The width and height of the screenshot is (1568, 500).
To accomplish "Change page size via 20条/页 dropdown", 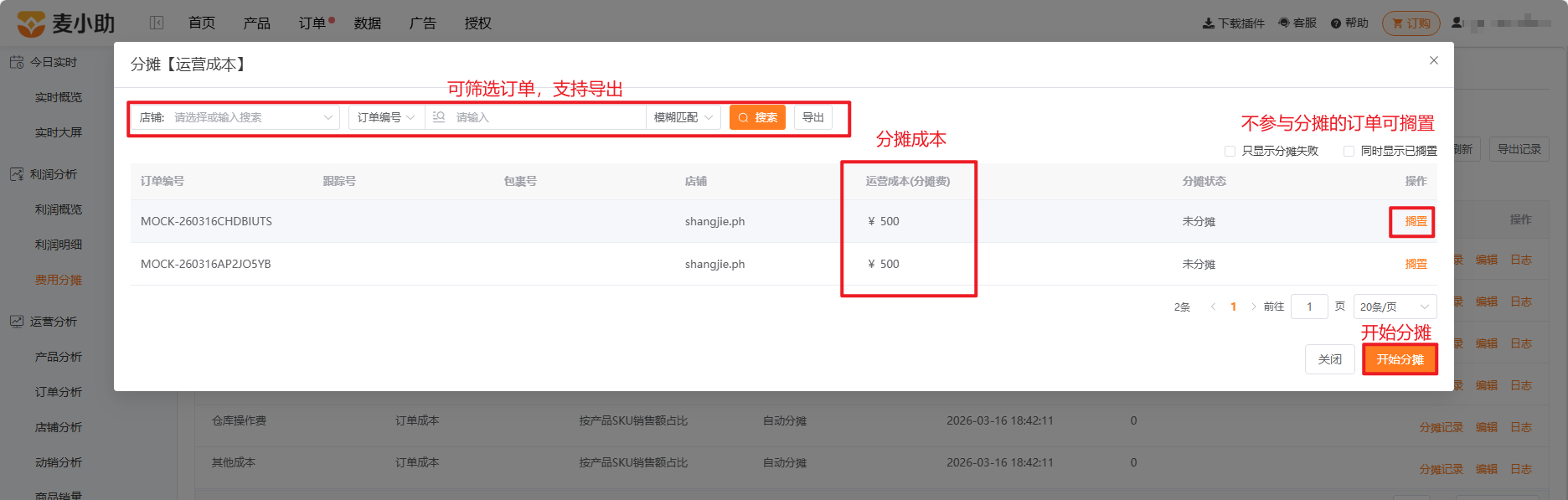I will pos(1395,307).
